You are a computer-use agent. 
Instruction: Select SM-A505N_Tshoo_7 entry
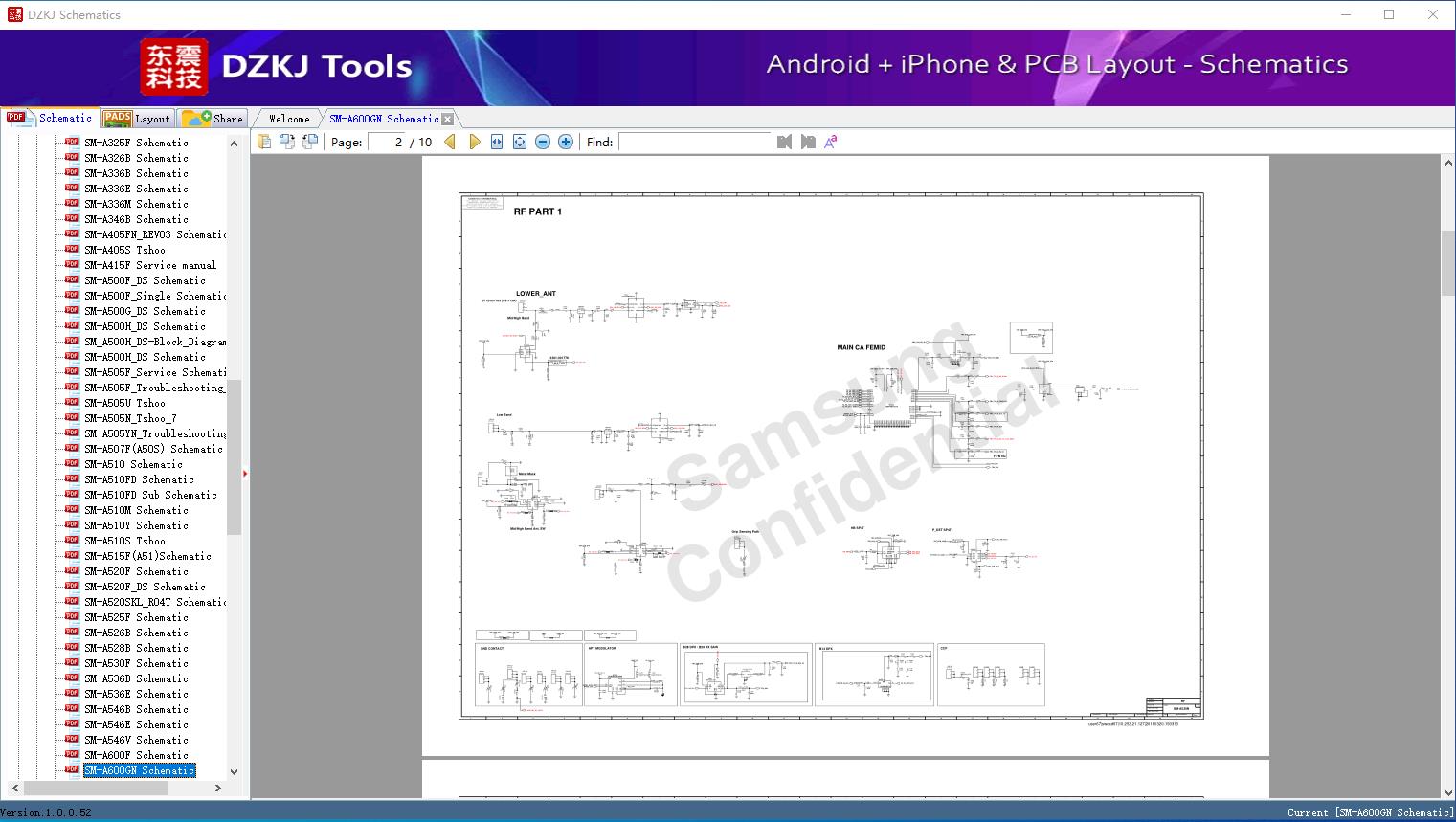coord(130,418)
